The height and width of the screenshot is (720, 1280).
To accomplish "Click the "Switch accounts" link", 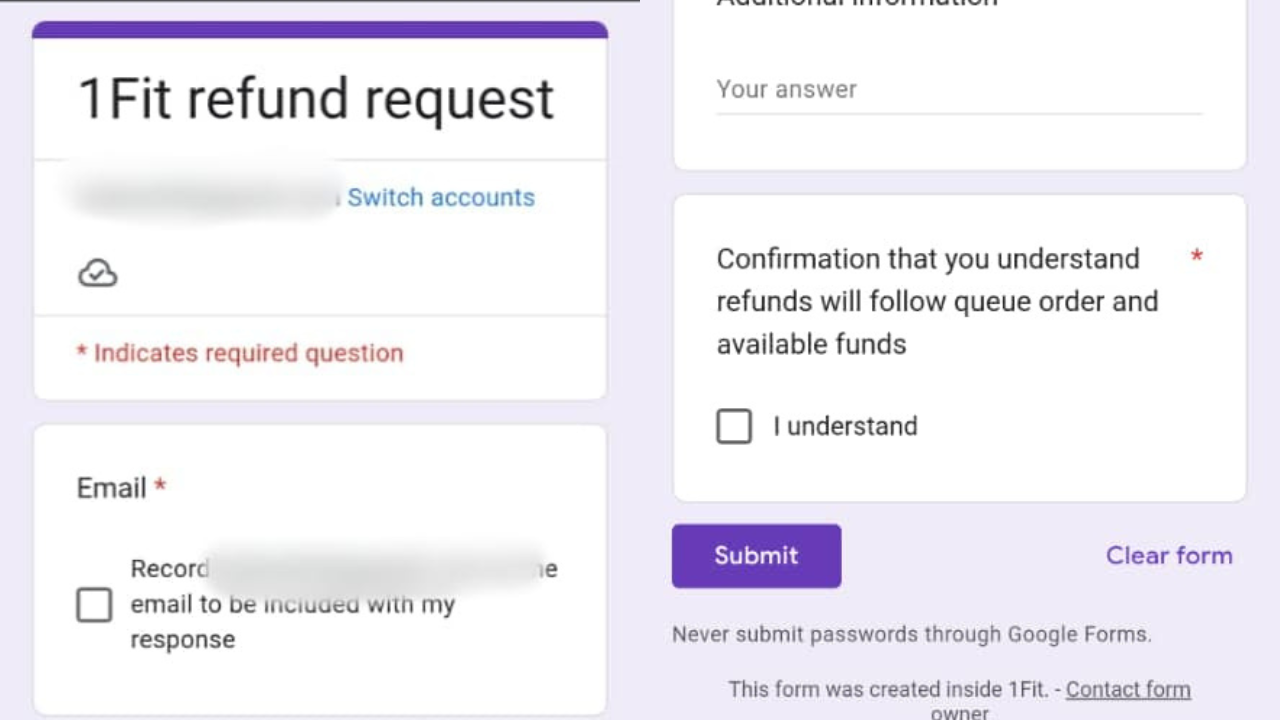I will [441, 197].
